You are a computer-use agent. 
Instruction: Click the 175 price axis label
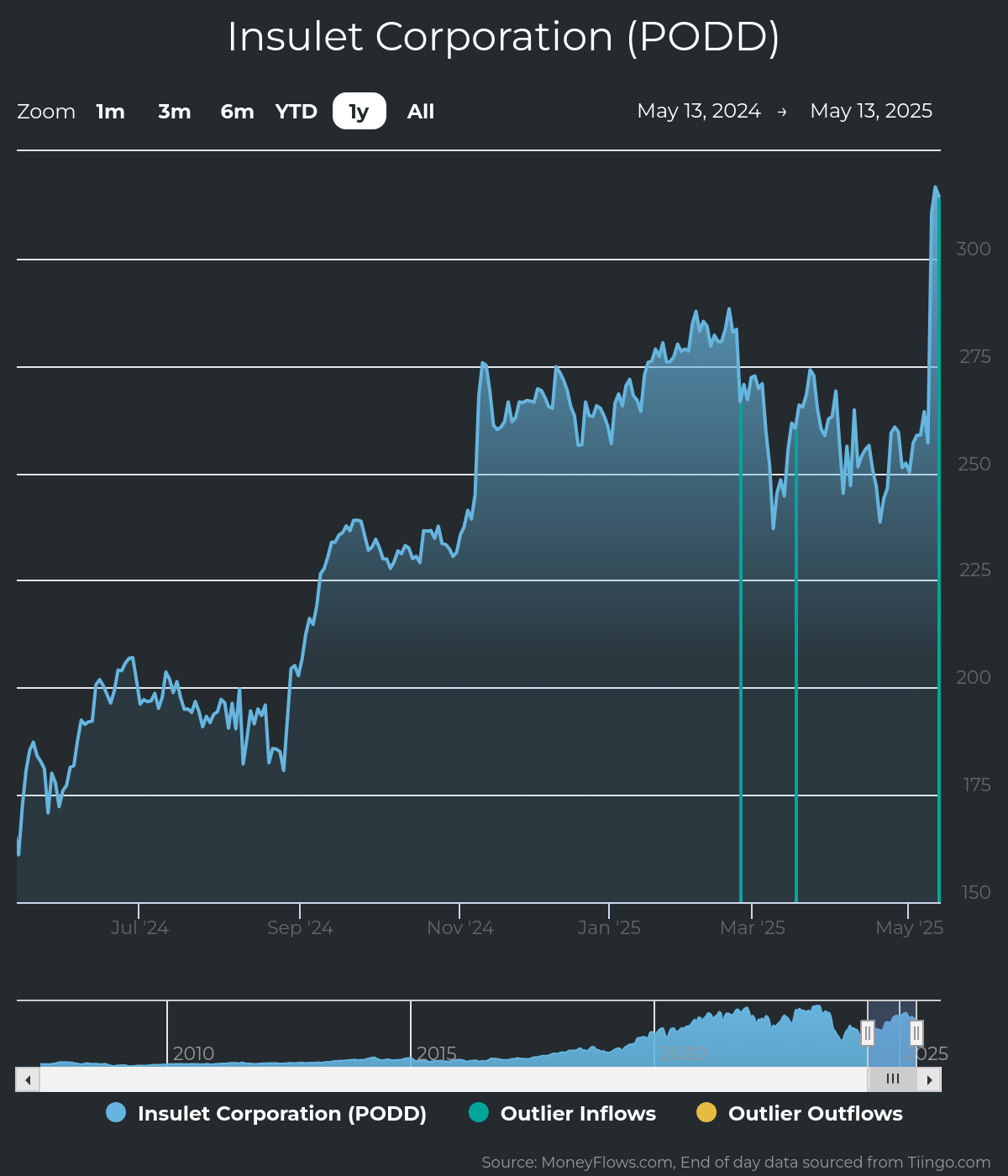[x=977, y=785]
